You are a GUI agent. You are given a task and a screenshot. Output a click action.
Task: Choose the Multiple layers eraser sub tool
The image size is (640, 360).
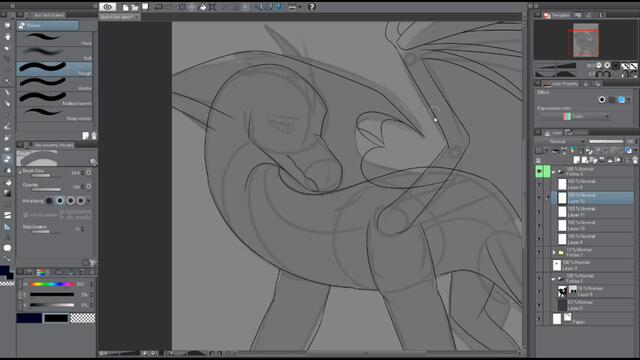point(54,100)
